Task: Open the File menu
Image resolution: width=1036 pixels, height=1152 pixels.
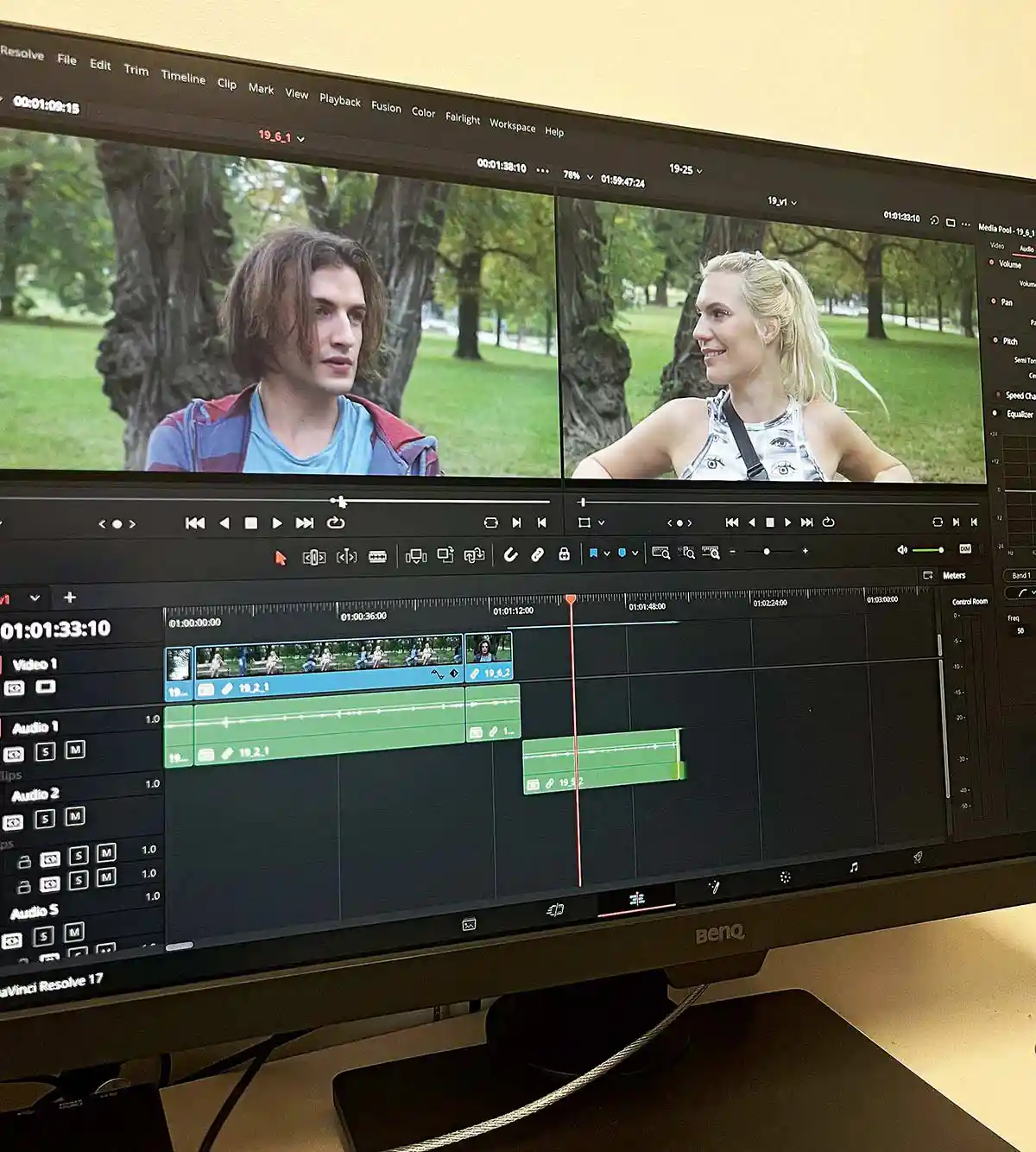Action: (x=66, y=59)
